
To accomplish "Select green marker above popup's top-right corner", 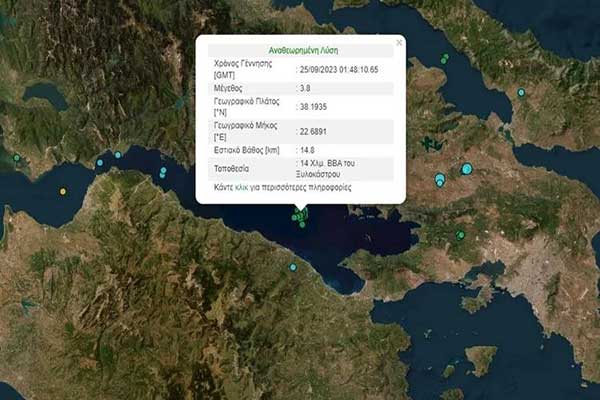I will click(444, 60).
